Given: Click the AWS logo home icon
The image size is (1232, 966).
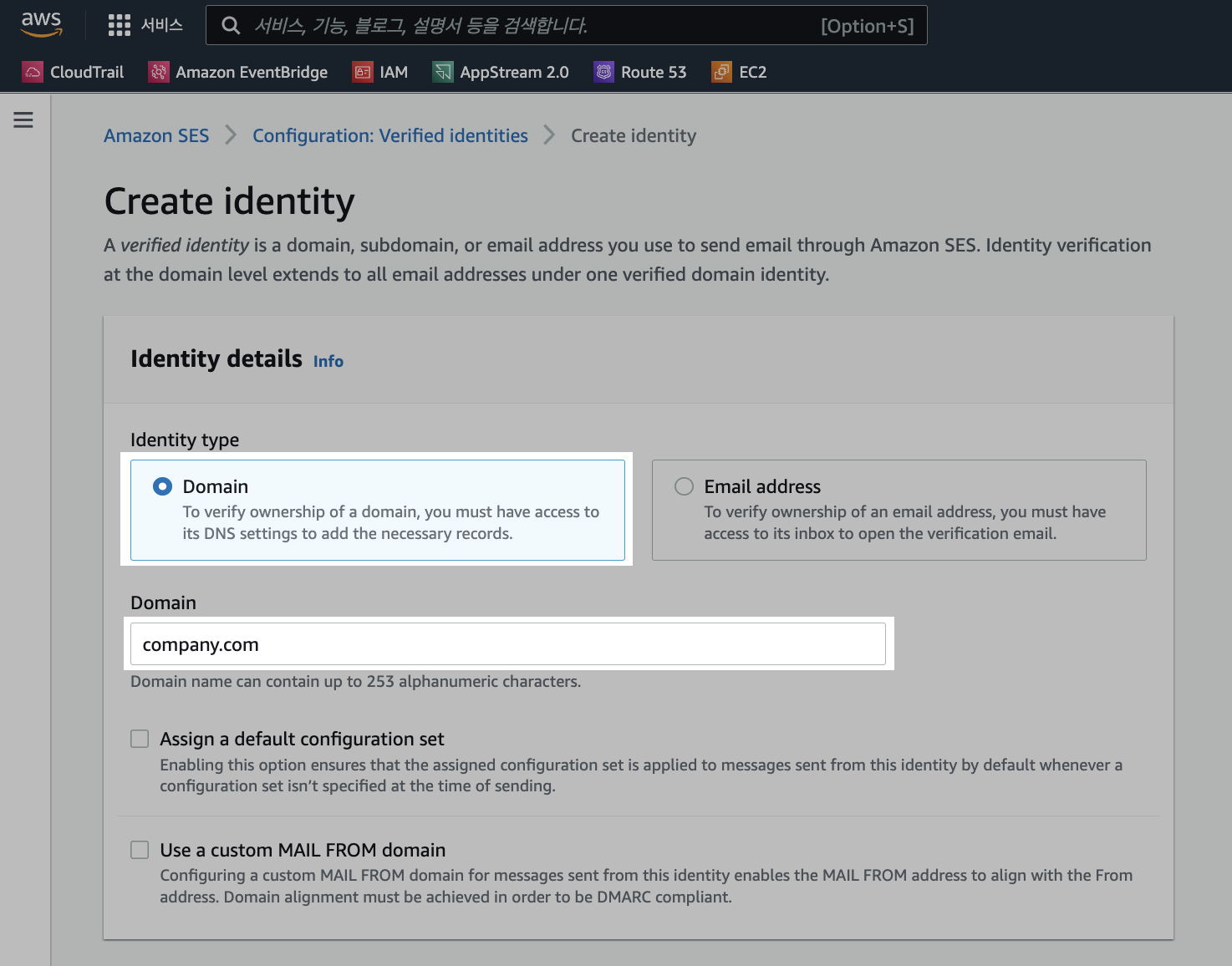Looking at the screenshot, I should 41,24.
